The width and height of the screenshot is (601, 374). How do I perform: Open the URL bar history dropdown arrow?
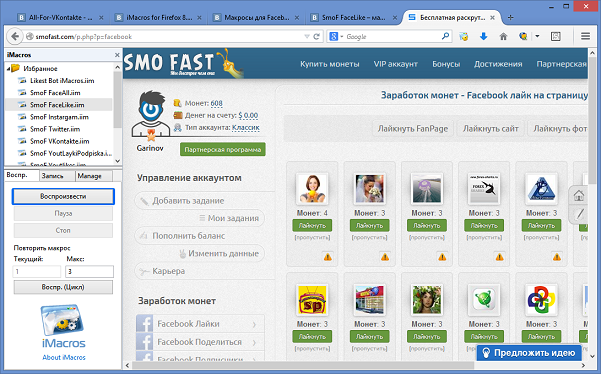(307, 37)
